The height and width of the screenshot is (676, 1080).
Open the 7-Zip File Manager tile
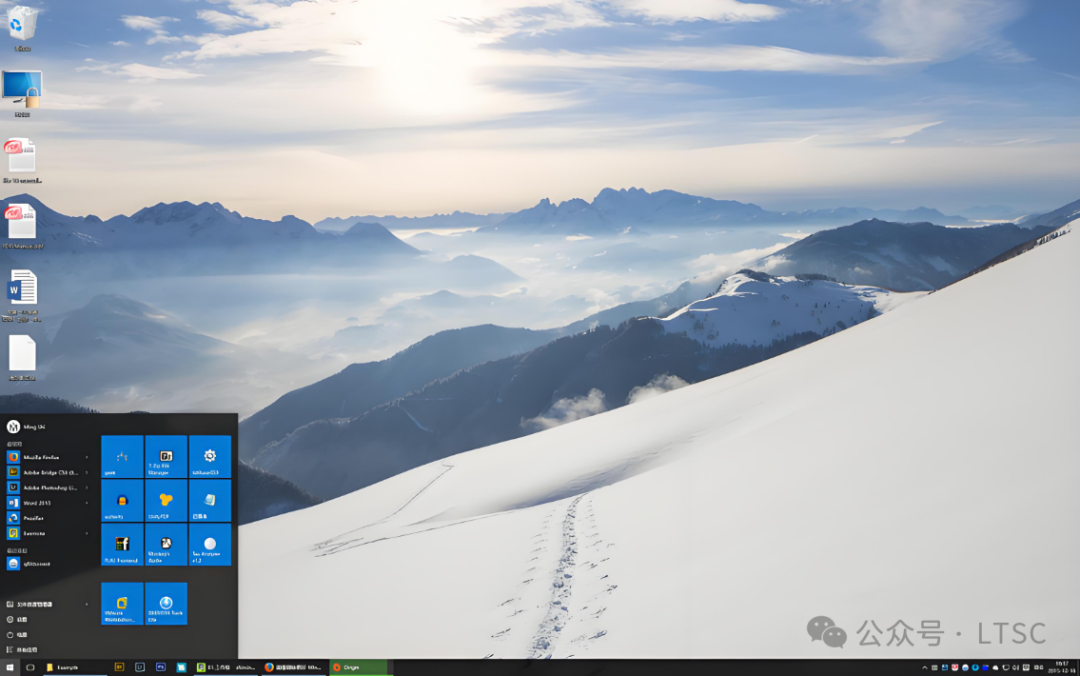pyautogui.click(x=166, y=456)
